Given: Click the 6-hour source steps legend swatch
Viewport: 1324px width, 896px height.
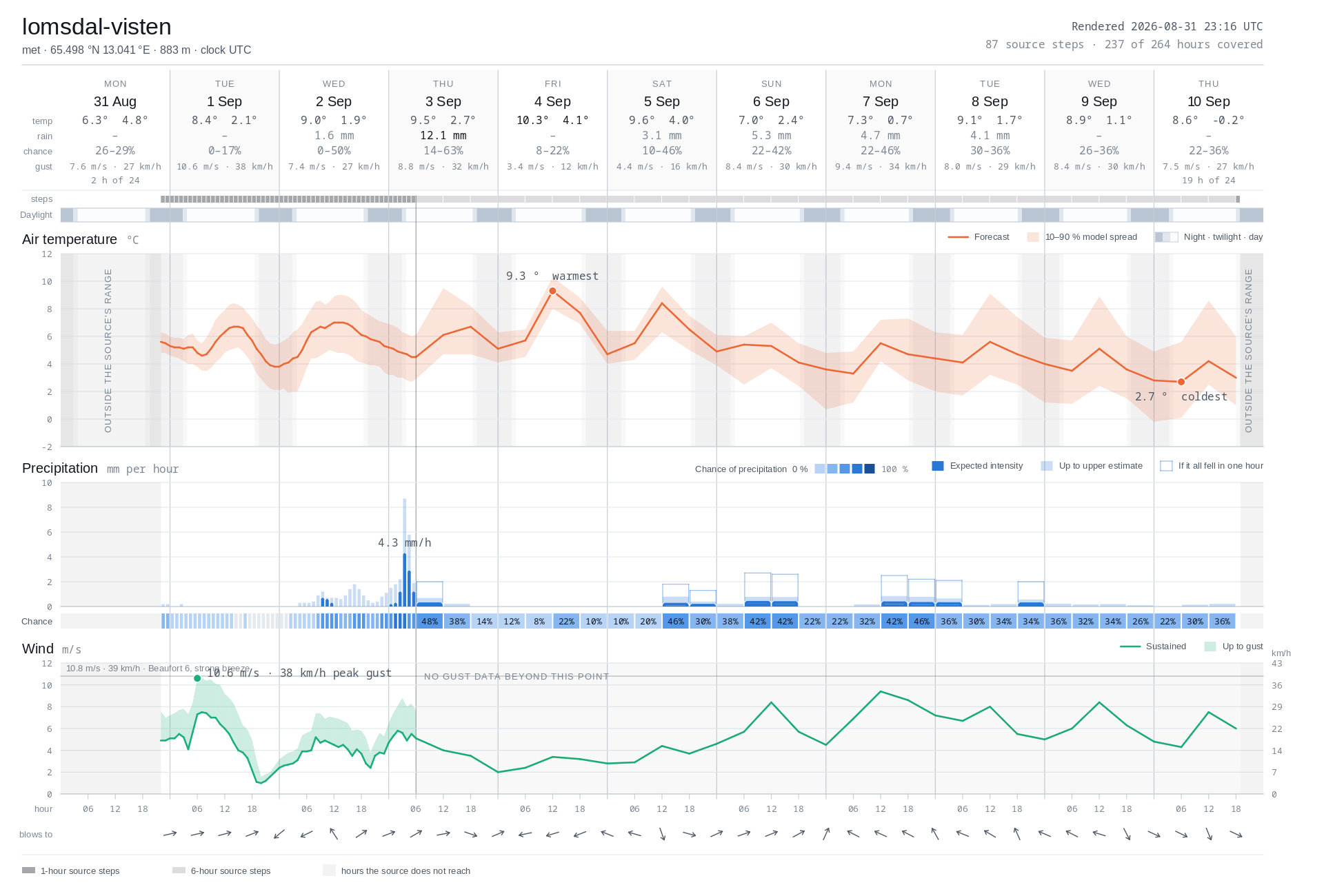Looking at the screenshot, I should pos(179,870).
